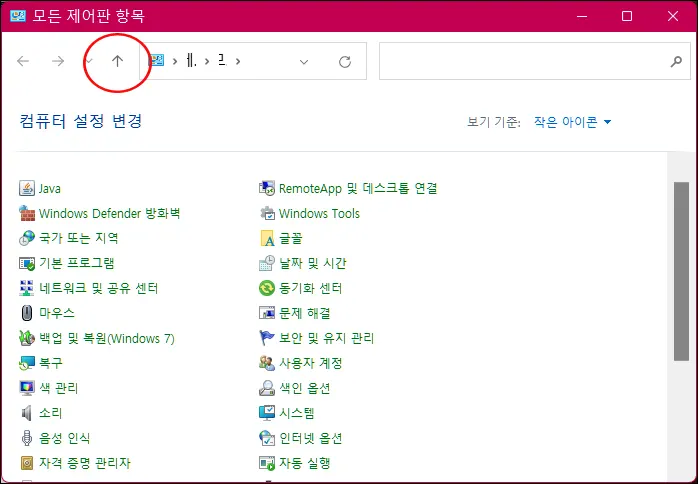698x484 pixels.
Task: Open 백업 및 복원(Windows 7) link
Action: point(107,338)
